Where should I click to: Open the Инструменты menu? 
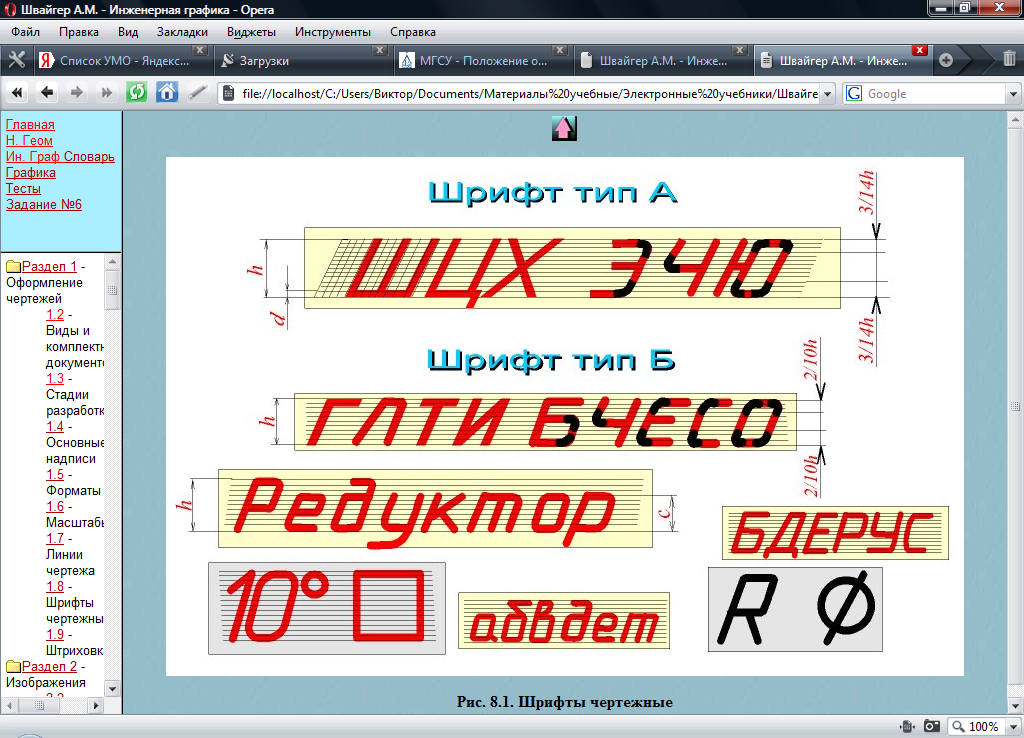point(332,32)
